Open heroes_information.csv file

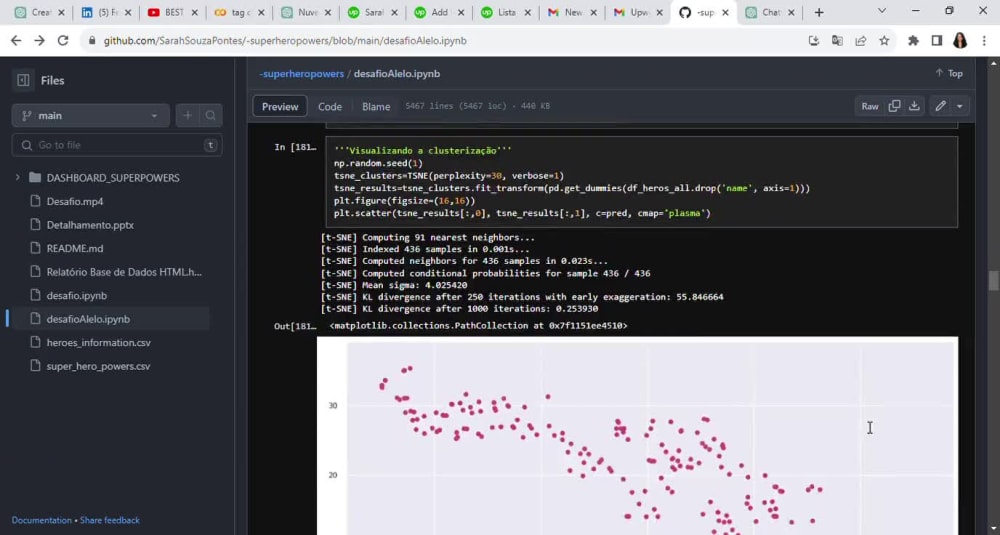tap(98, 342)
